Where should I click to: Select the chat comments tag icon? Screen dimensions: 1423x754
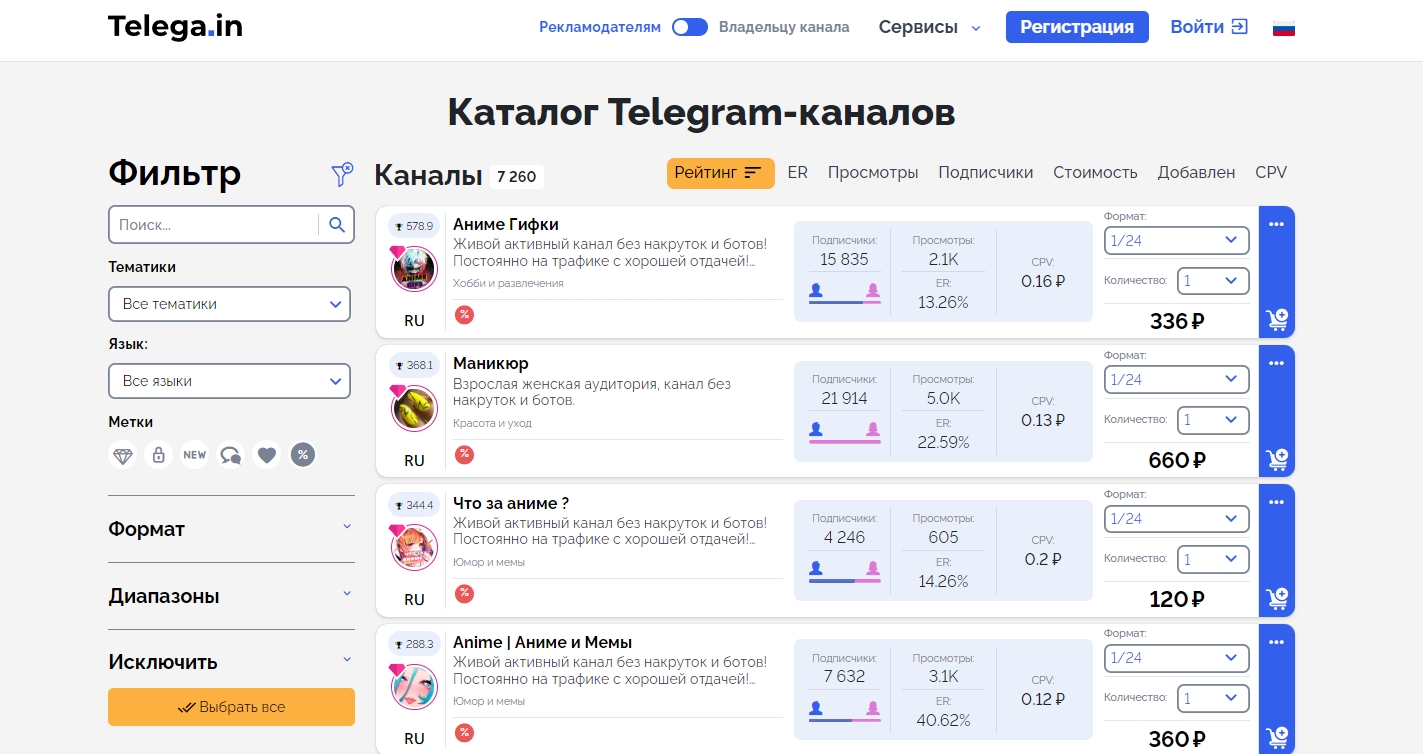point(230,454)
